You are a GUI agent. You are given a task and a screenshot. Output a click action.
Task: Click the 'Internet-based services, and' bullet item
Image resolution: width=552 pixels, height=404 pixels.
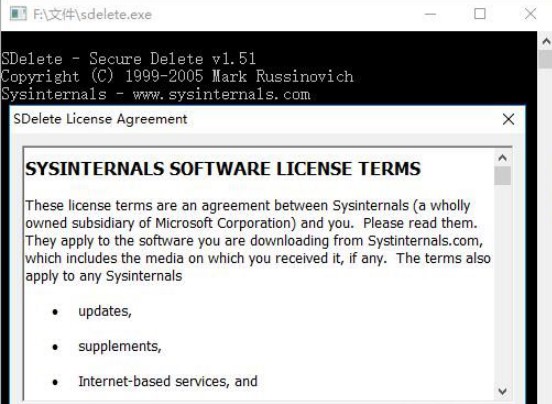tap(168, 381)
